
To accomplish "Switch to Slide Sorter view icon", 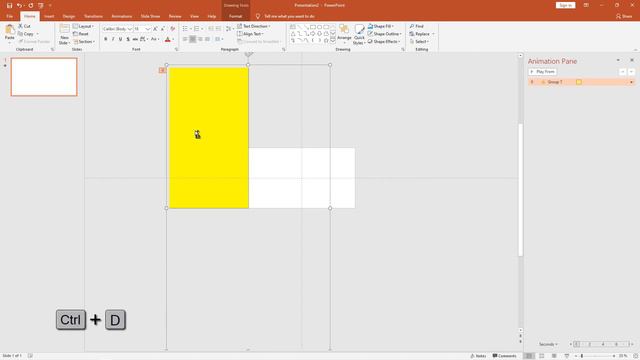I will (x=542, y=356).
